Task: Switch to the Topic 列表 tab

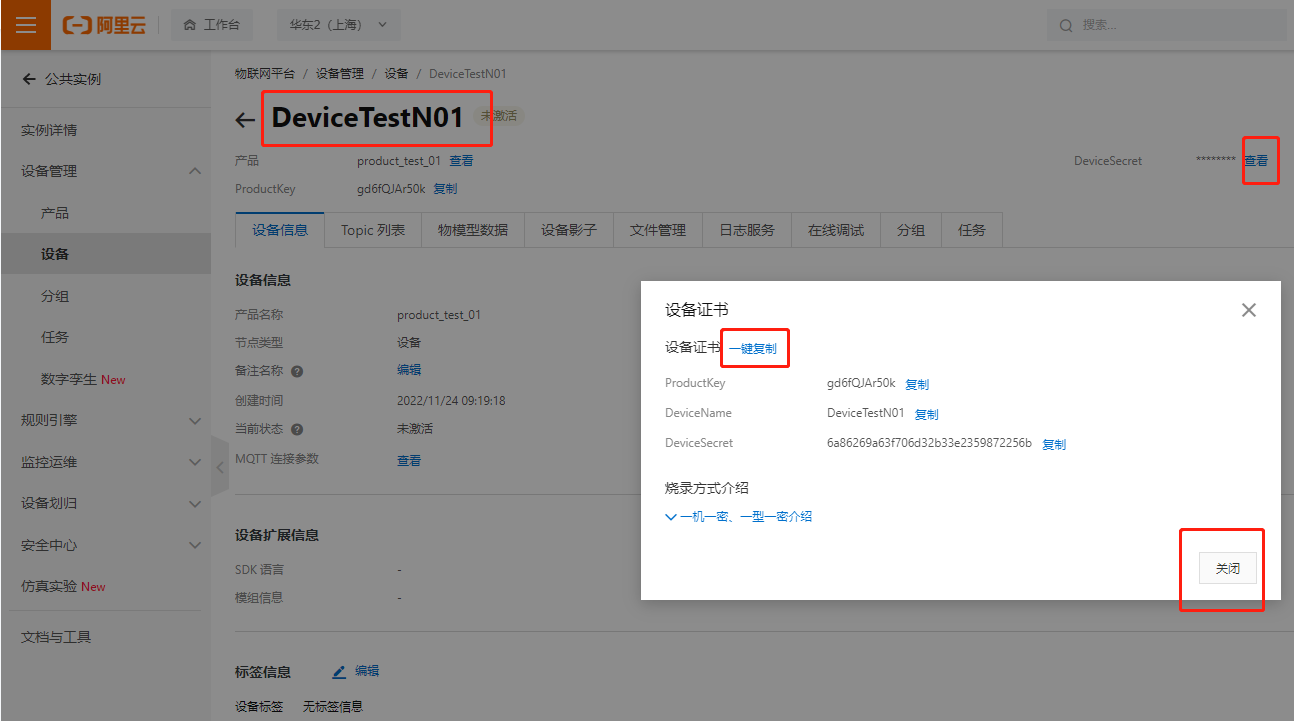Action: [x=373, y=230]
